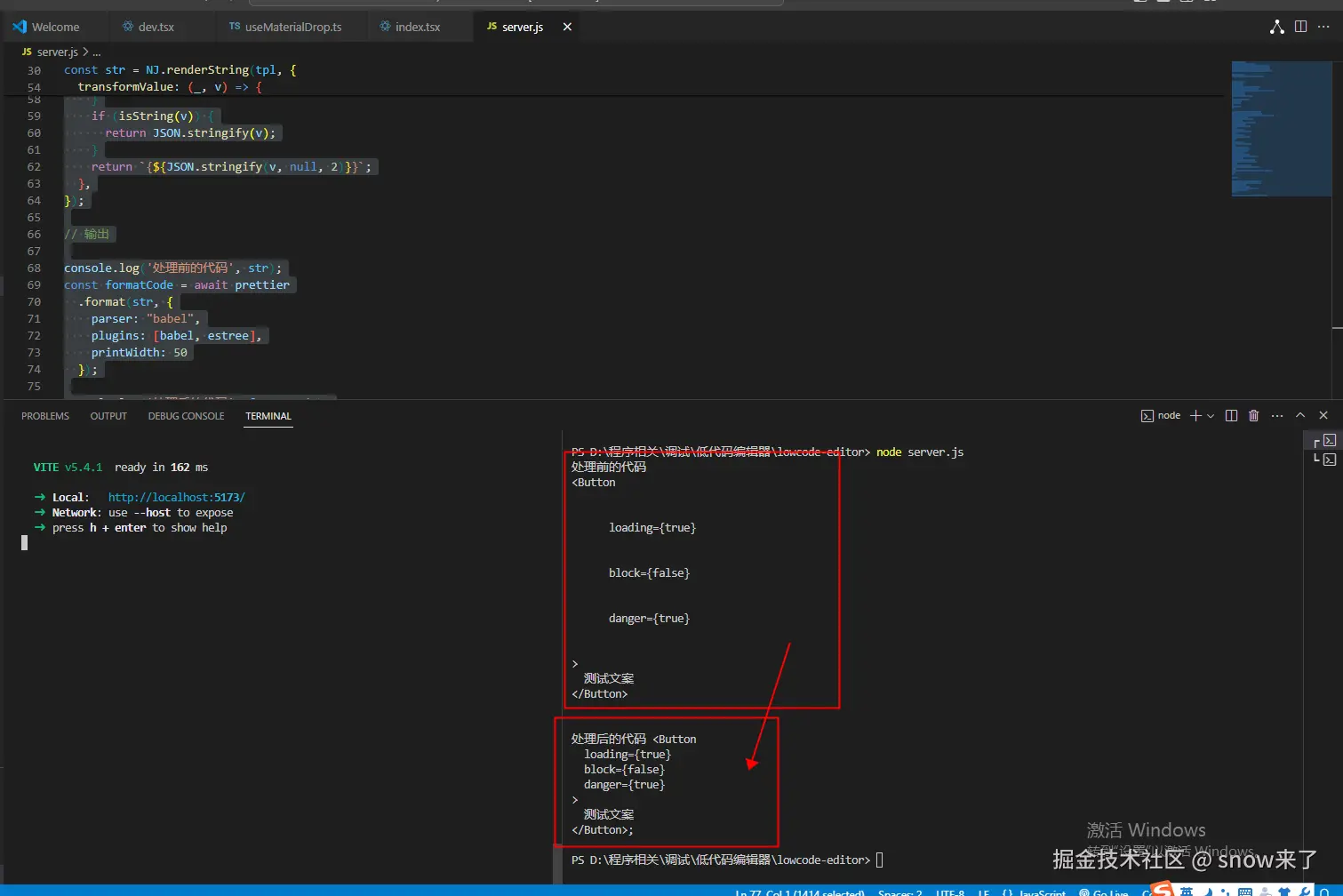The width and height of the screenshot is (1343, 896).
Task: Click the Sogou skin shirt icon
Action: (x=1284, y=892)
